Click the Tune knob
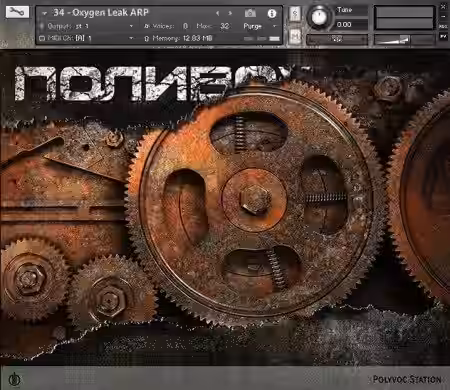Viewport: 450px width, 390px height. [x=319, y=17]
